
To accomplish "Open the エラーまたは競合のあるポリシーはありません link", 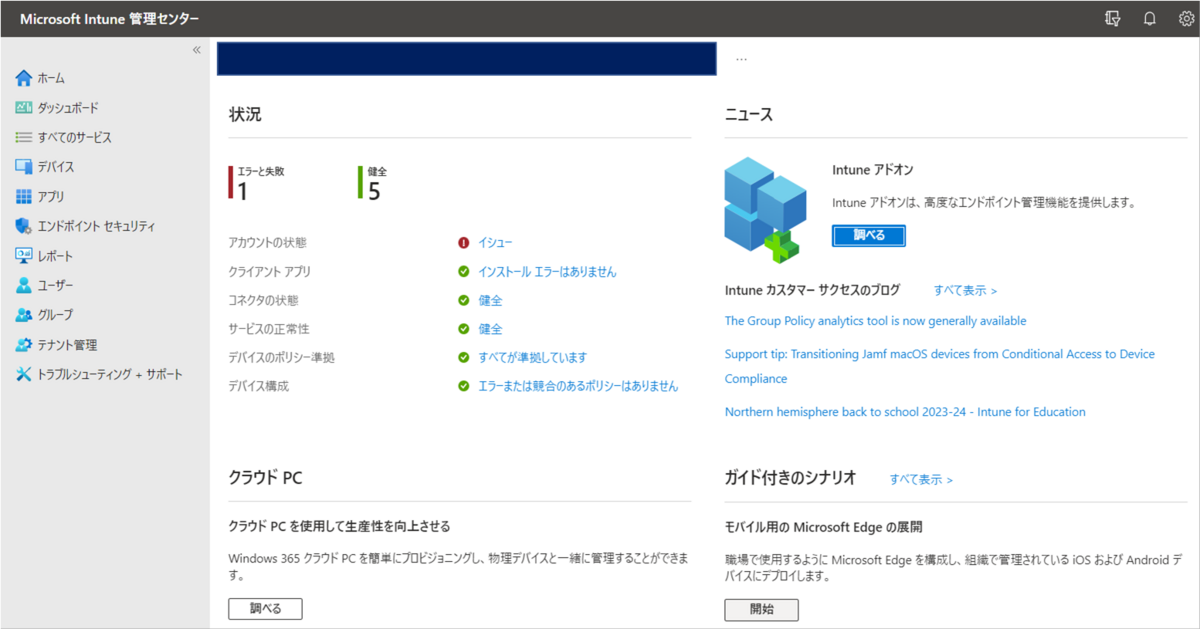I will (578, 386).
